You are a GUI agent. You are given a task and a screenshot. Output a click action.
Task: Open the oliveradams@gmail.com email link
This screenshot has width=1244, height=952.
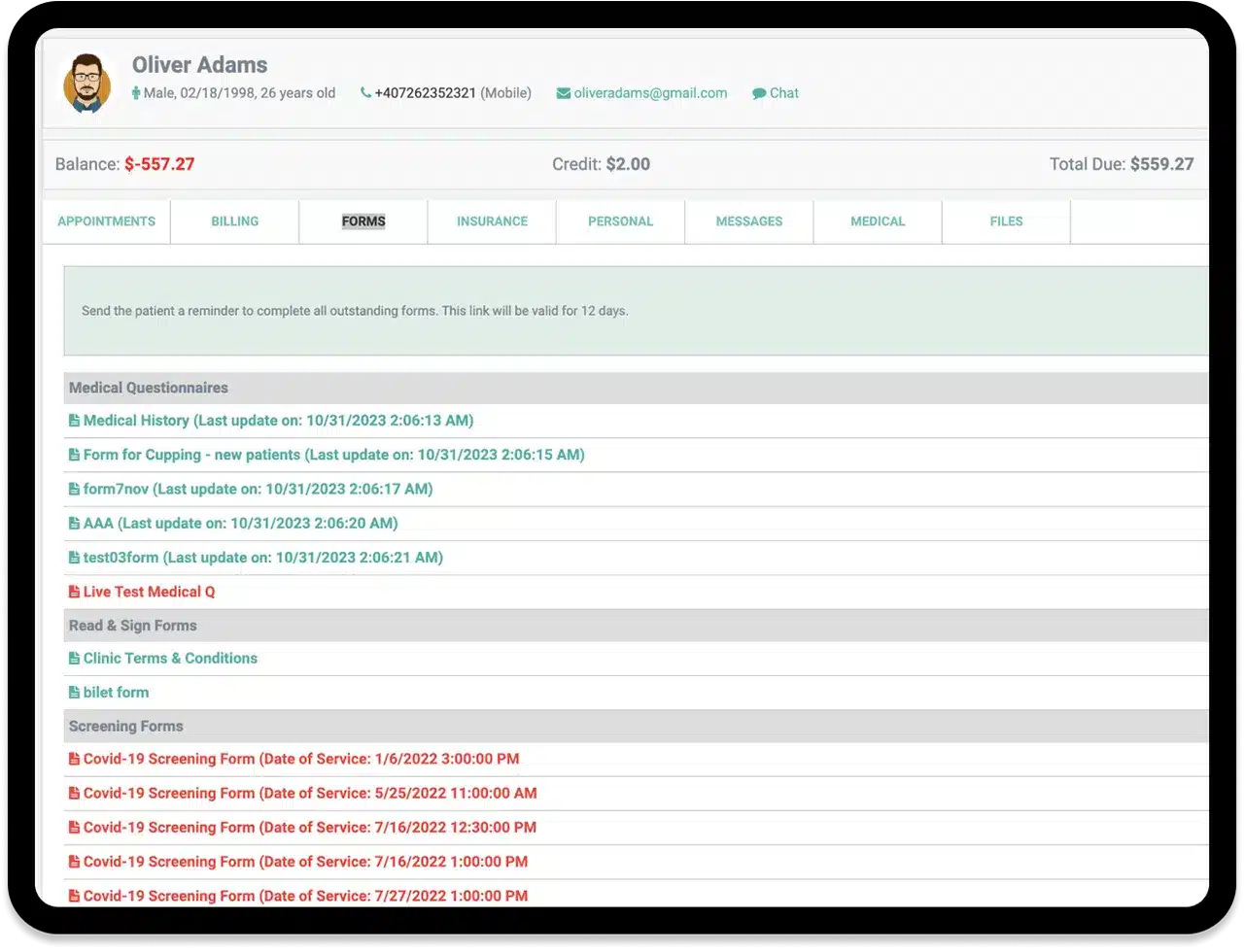pos(650,93)
